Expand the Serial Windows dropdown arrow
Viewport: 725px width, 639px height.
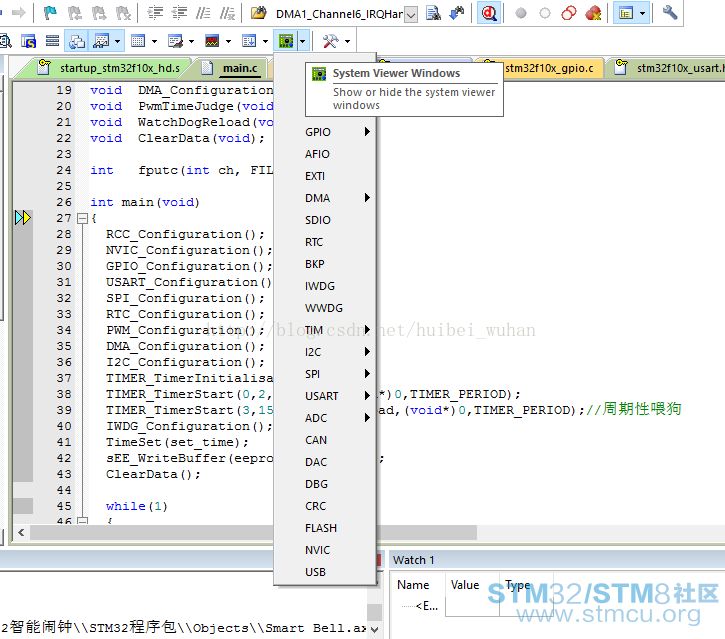click(191, 42)
